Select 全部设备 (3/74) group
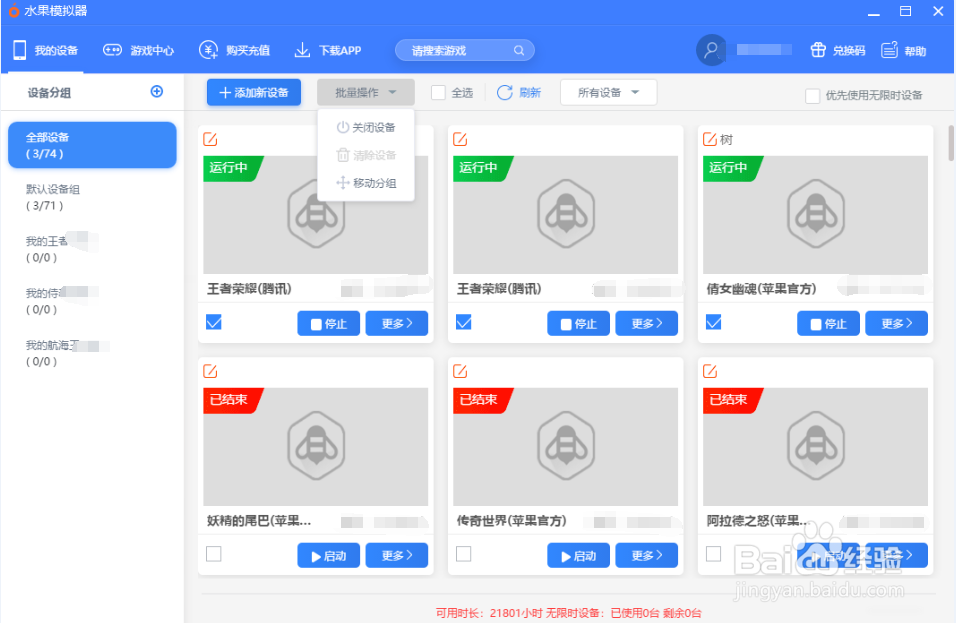Screen dimensions: 956x623 92,145
